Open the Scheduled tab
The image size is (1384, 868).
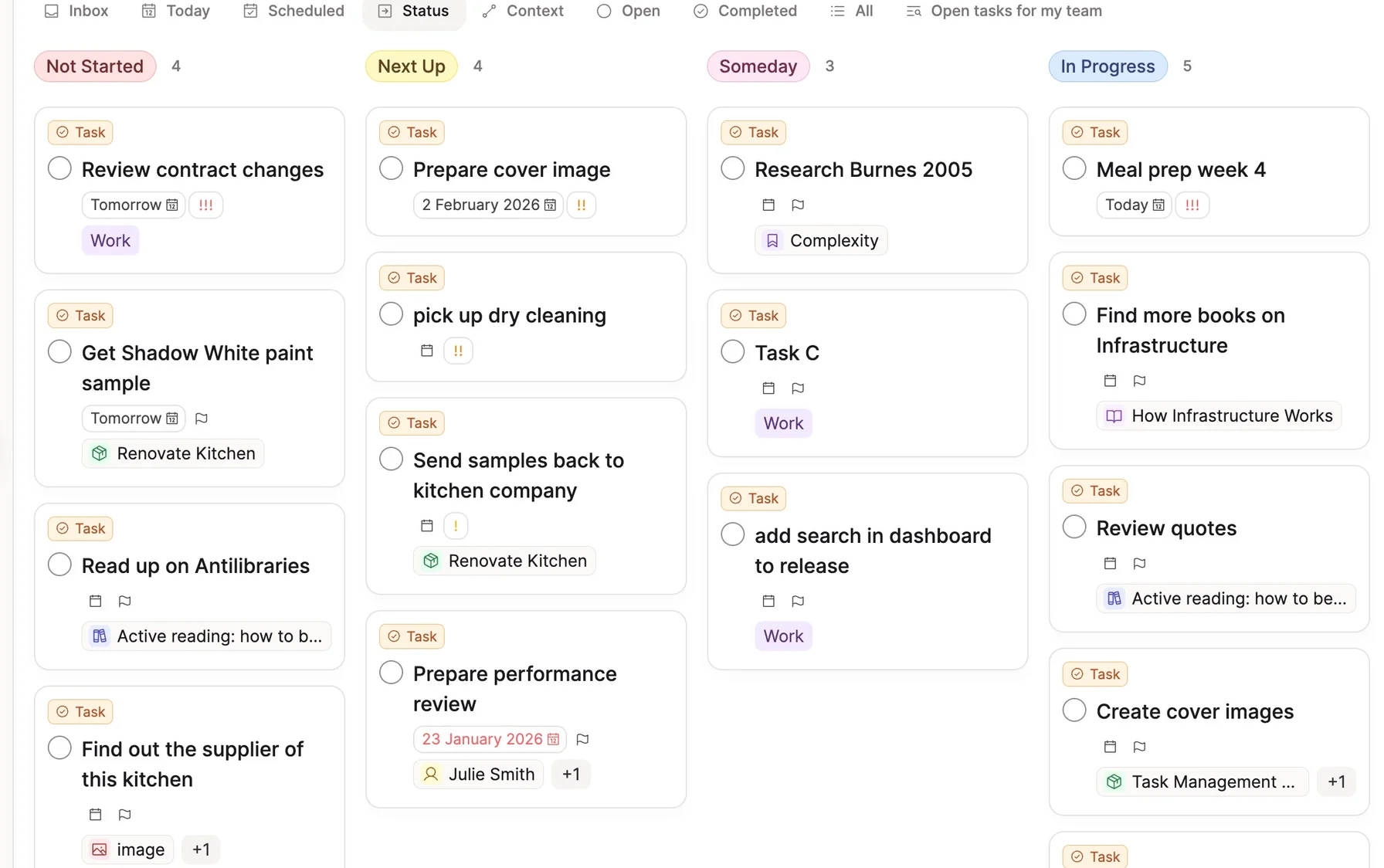(x=293, y=11)
